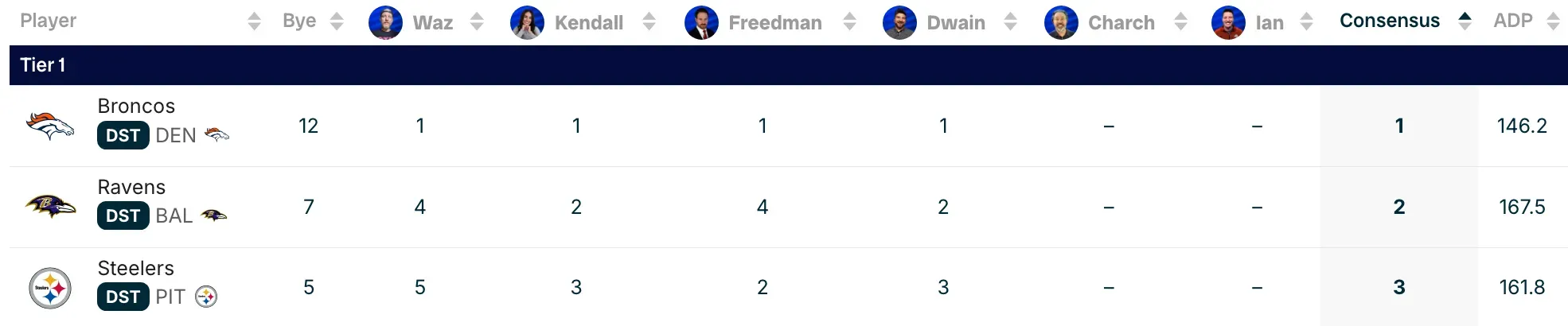Toggle Consensus column sort arrow

1465,21
